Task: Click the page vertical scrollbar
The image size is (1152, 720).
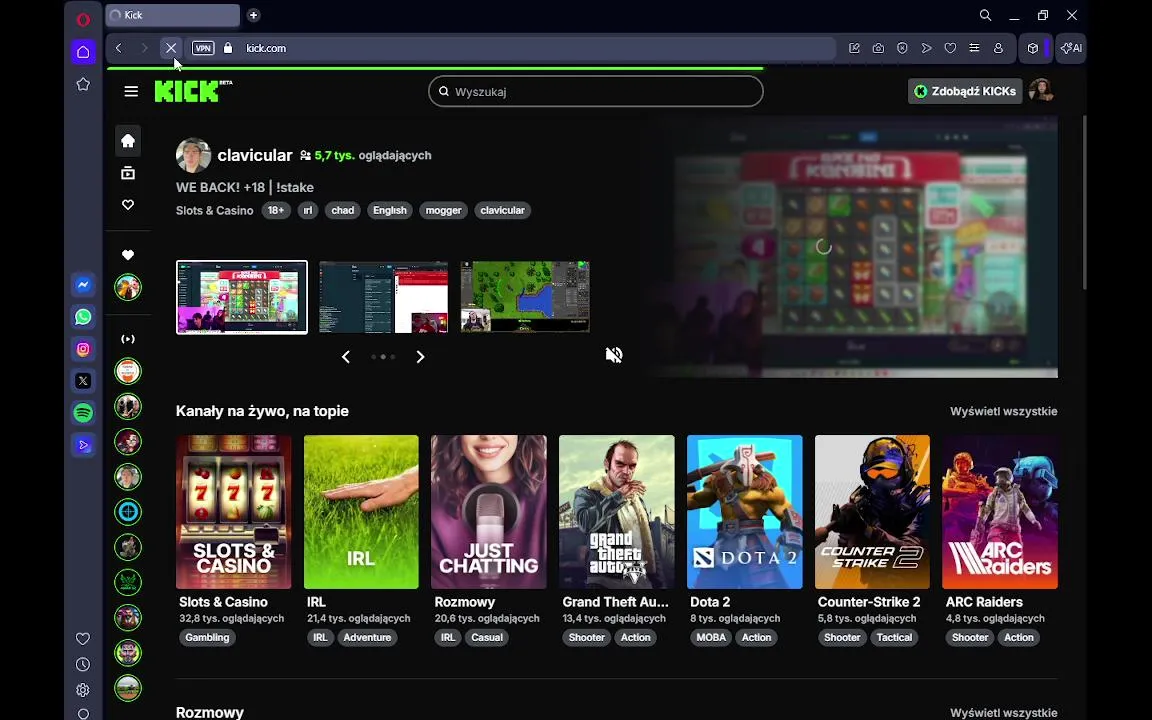Action: coord(1084,202)
